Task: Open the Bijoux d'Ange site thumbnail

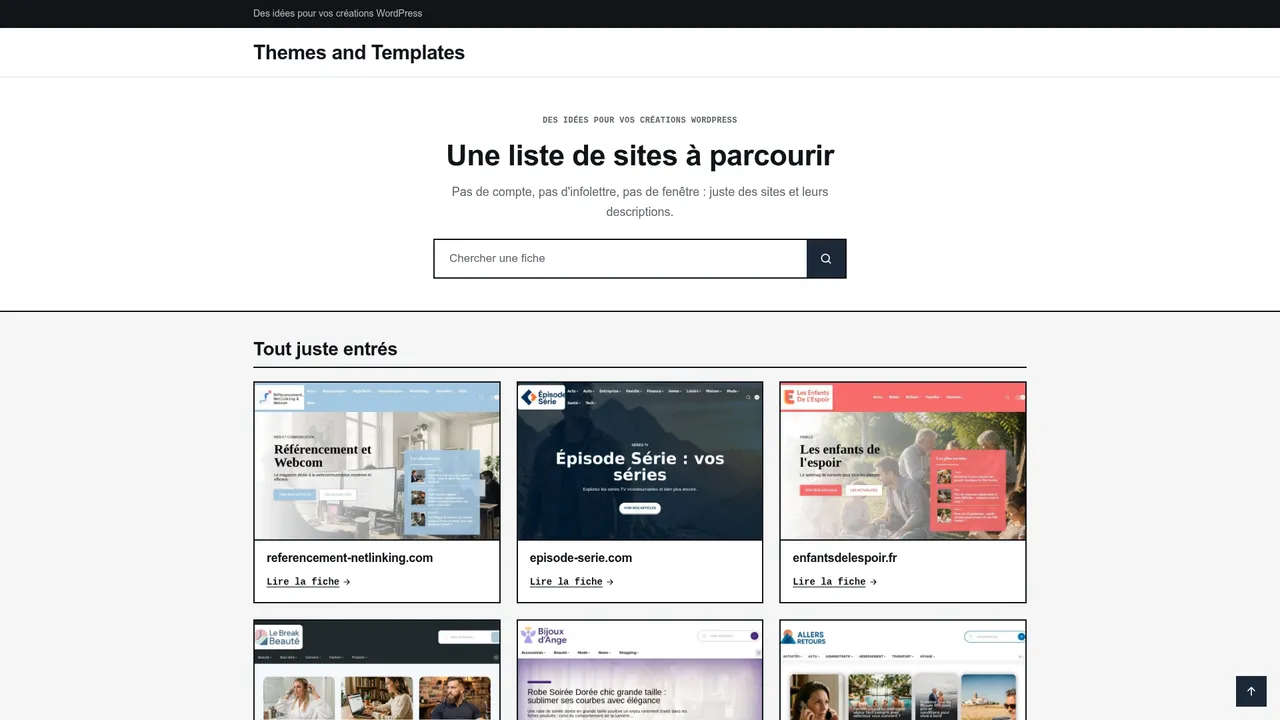Action: (x=640, y=670)
